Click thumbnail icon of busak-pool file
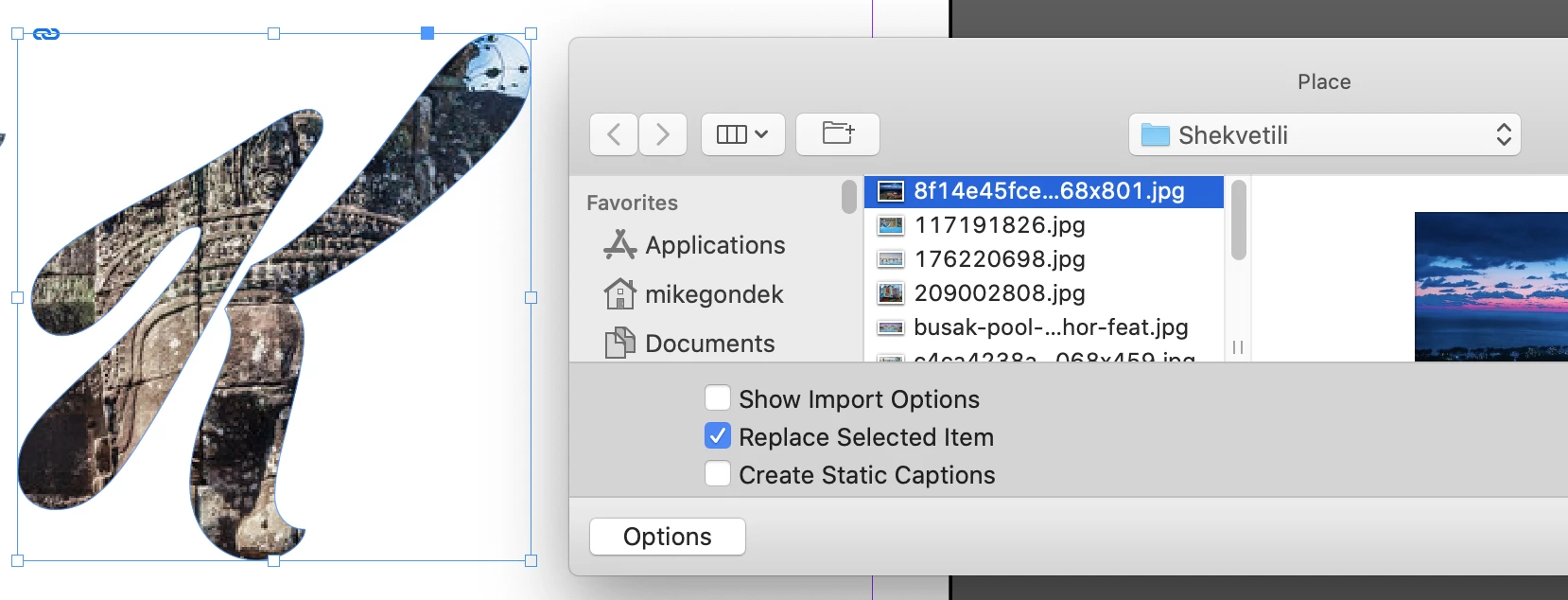Screen dimensions: 1568x600 pyautogui.click(x=891, y=327)
